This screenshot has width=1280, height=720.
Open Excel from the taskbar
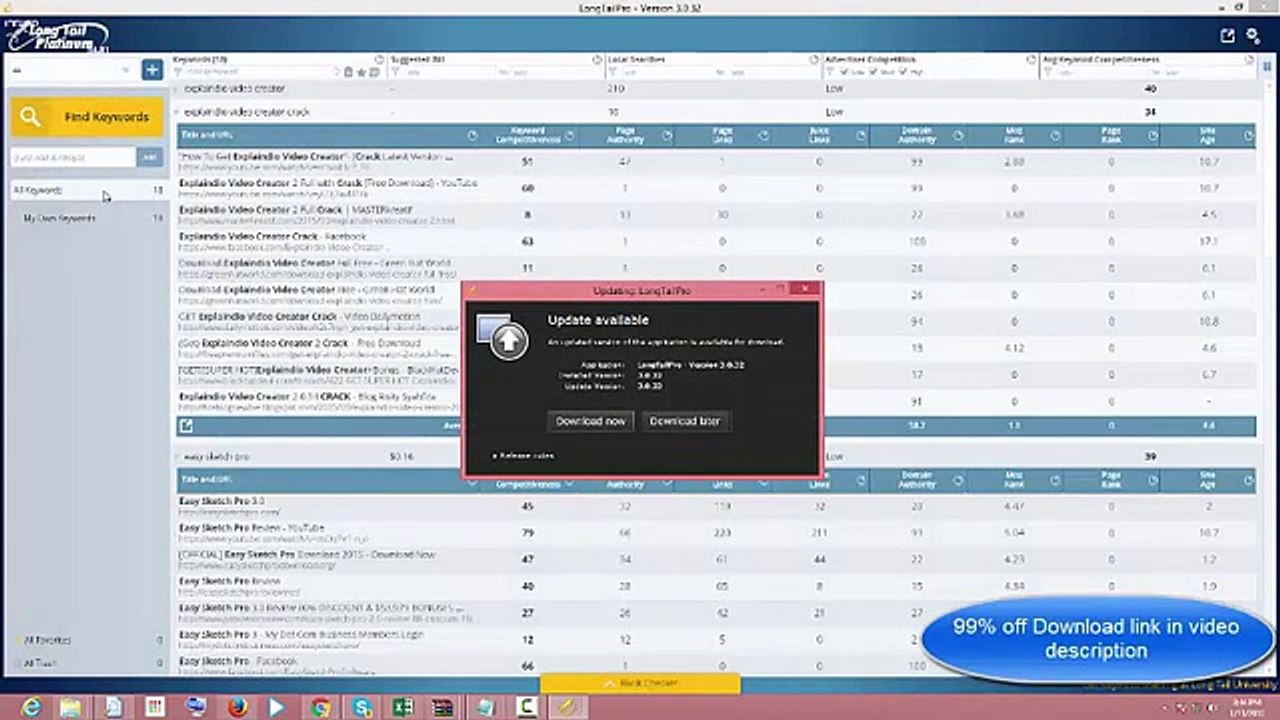[402, 707]
